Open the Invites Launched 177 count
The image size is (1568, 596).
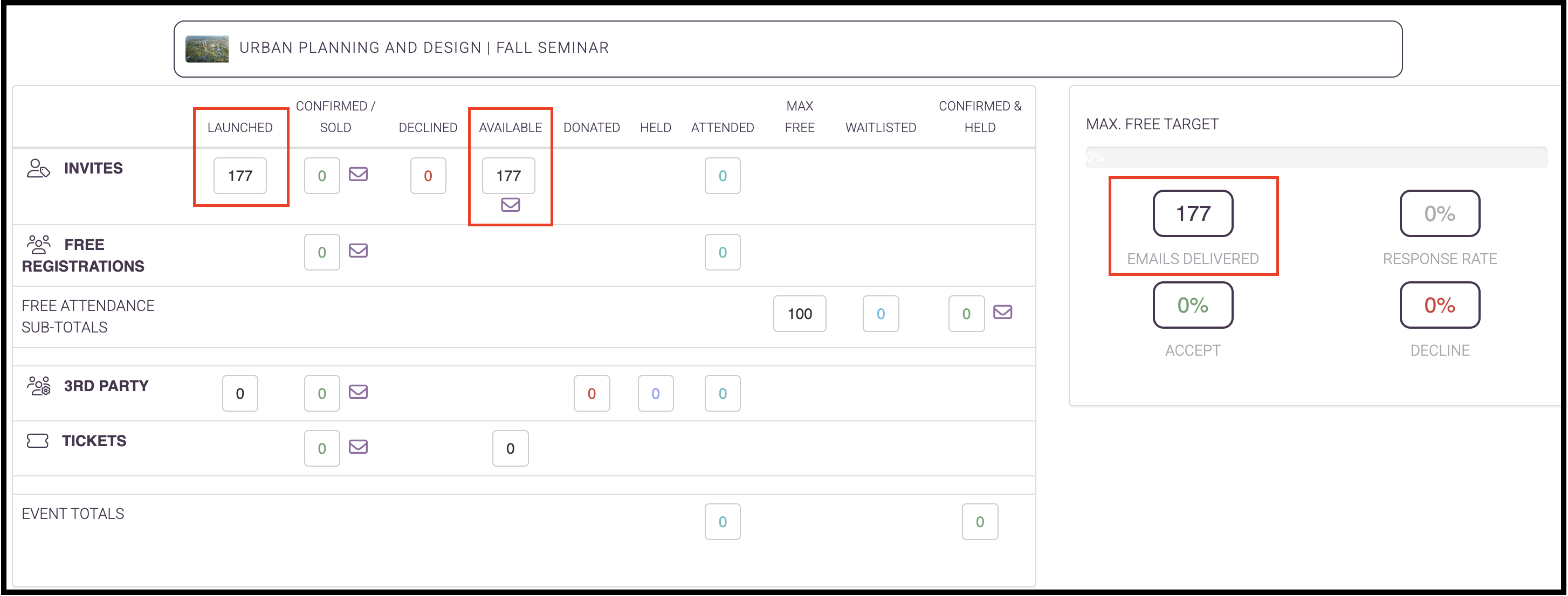(x=240, y=176)
